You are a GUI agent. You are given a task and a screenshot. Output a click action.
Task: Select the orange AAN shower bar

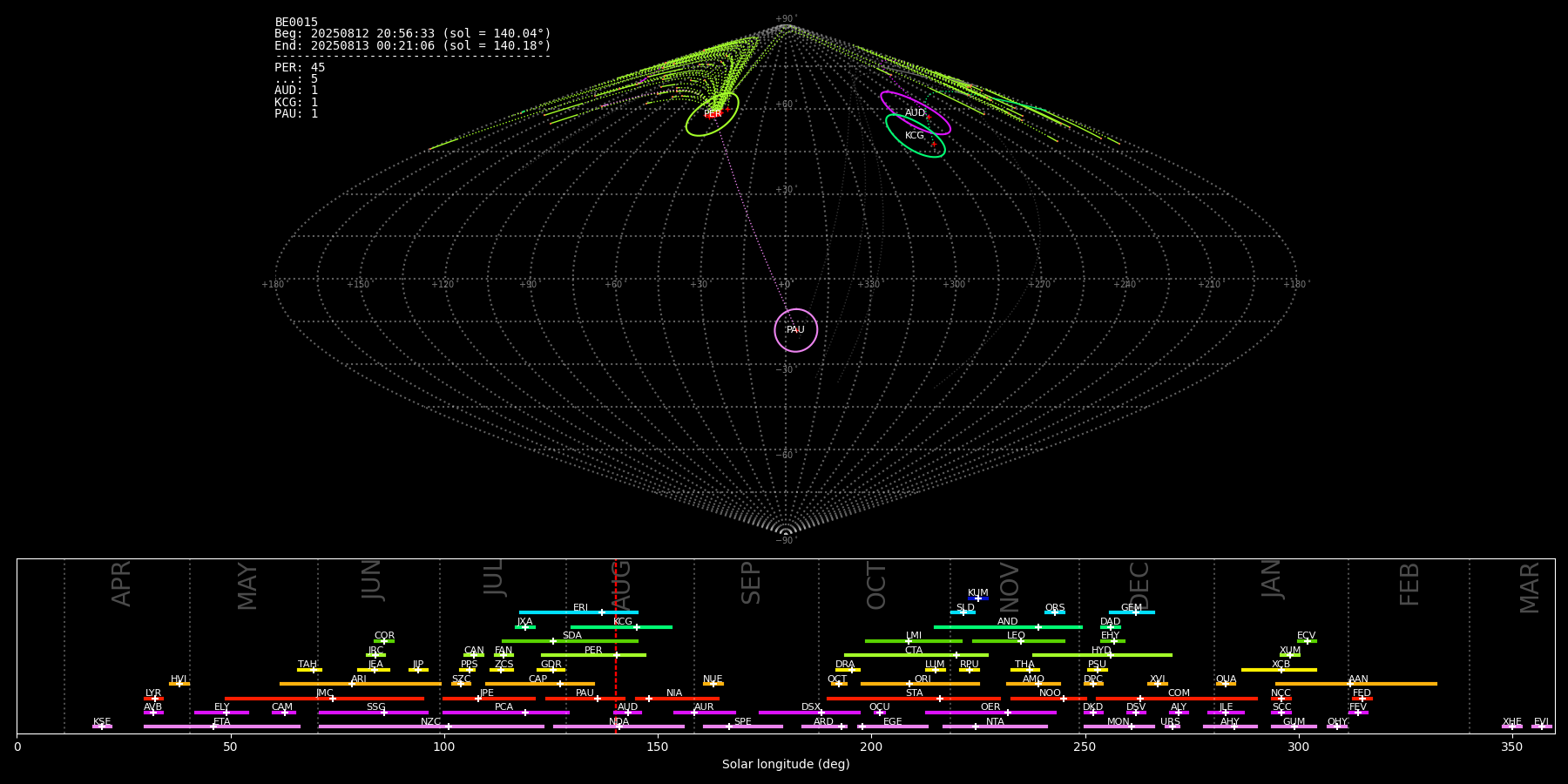pos(1356,684)
